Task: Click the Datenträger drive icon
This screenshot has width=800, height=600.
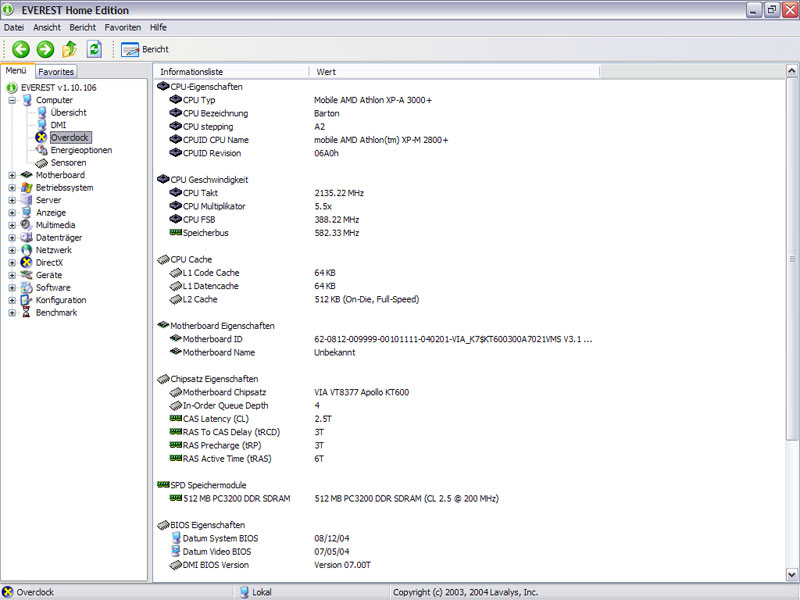Action: coord(27,238)
